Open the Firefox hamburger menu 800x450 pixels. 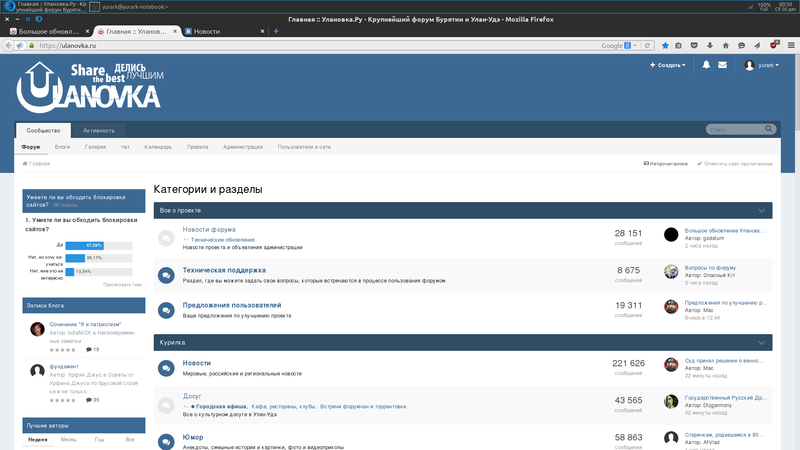click(790, 45)
